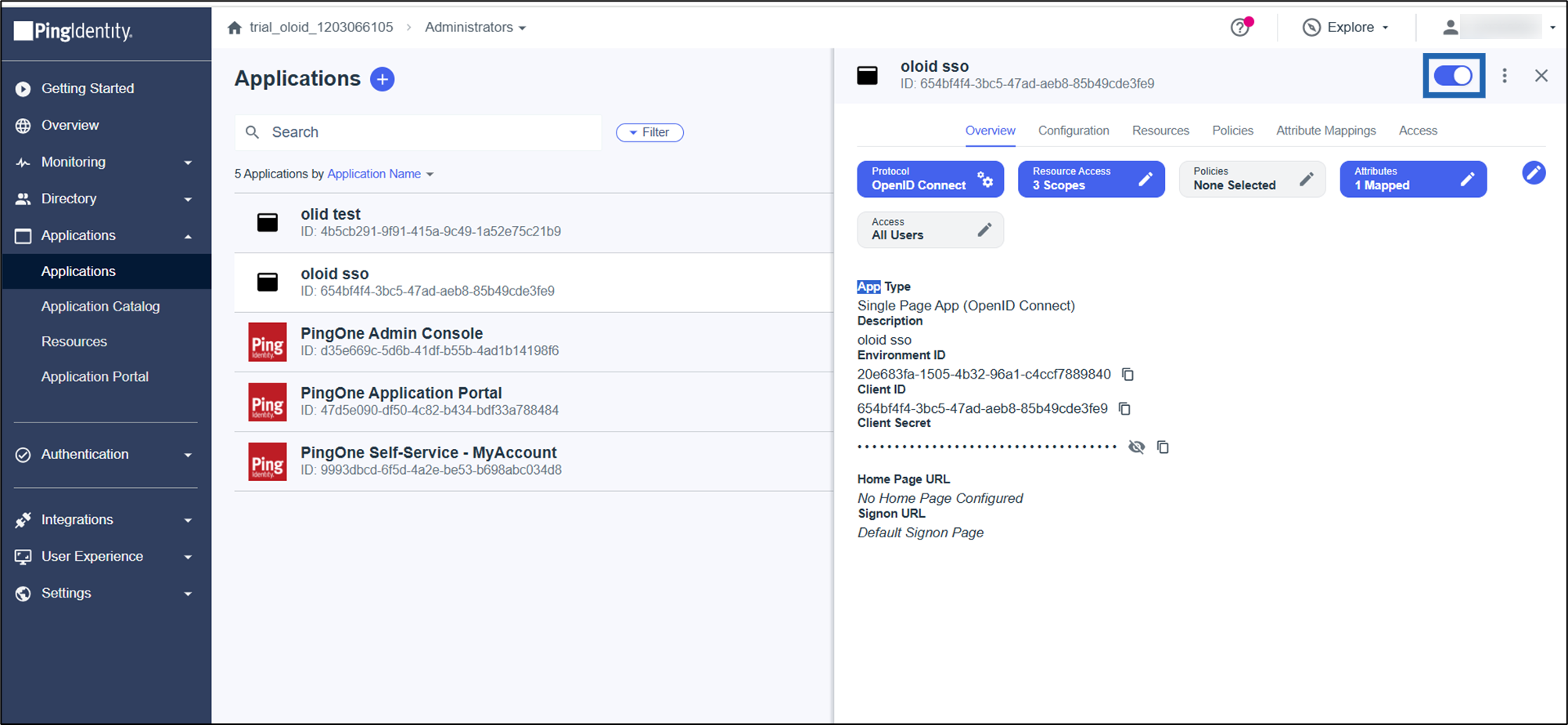Click the add application plus icon
1568x725 pixels.
click(x=382, y=79)
